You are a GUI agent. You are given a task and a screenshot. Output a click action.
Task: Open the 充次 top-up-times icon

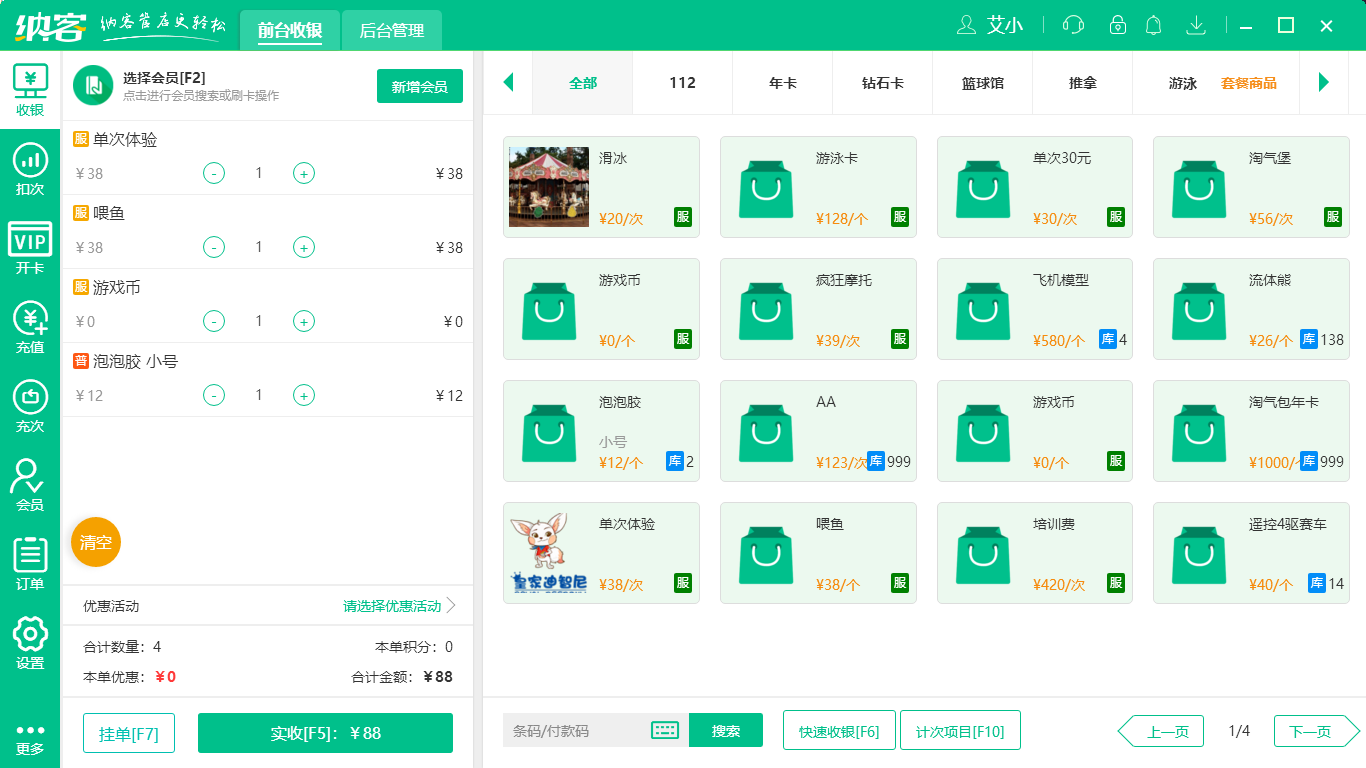point(30,398)
